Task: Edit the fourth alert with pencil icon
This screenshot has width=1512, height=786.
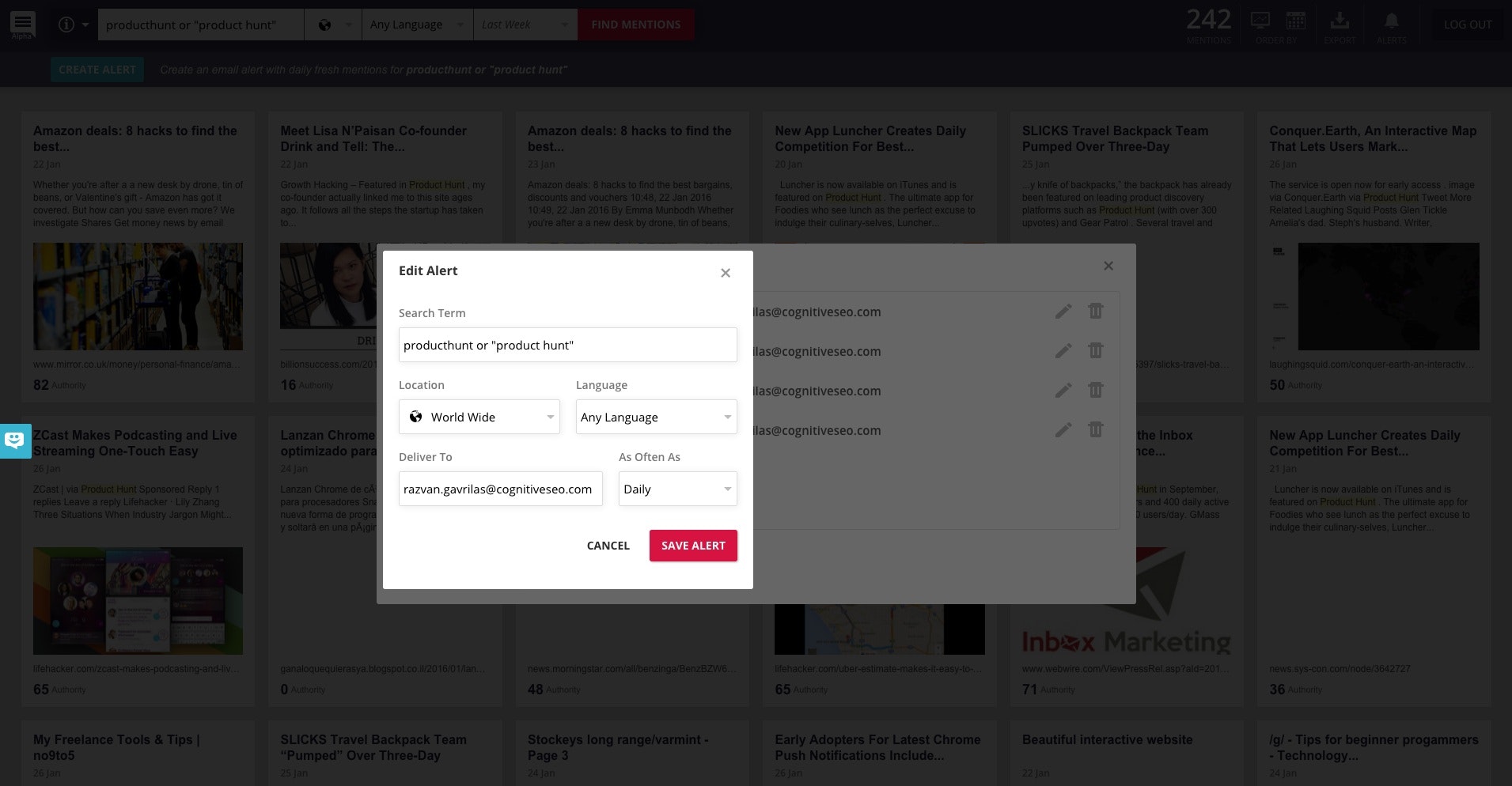Action: coord(1063,430)
